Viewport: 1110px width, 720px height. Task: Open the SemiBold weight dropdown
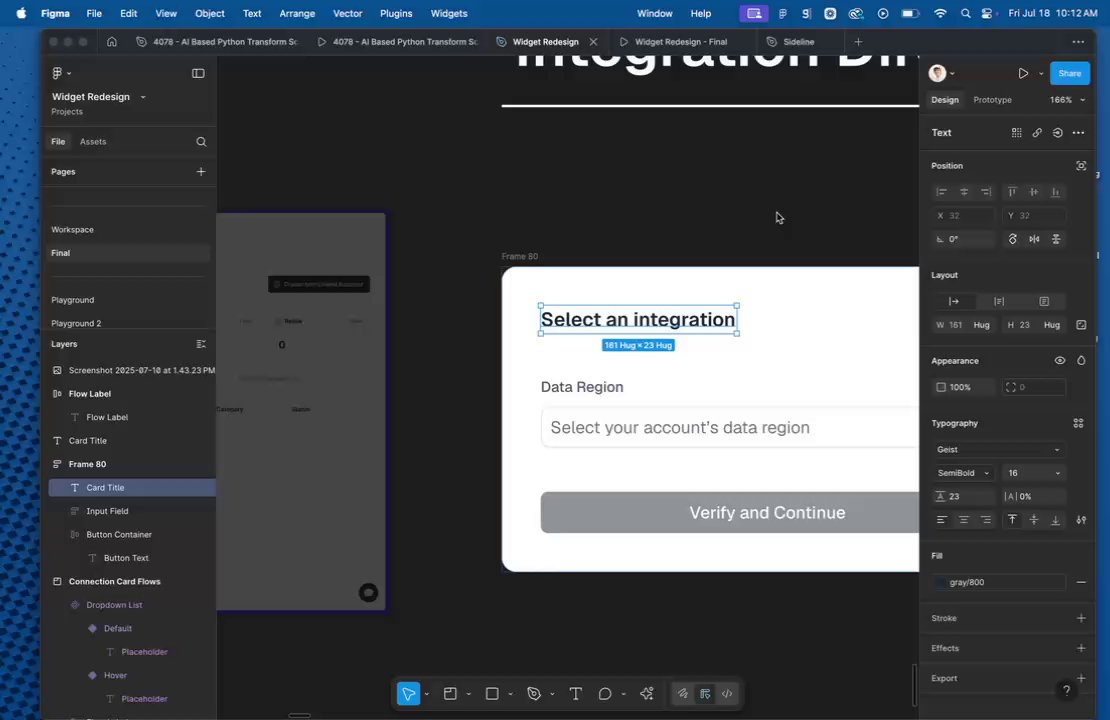(x=963, y=473)
